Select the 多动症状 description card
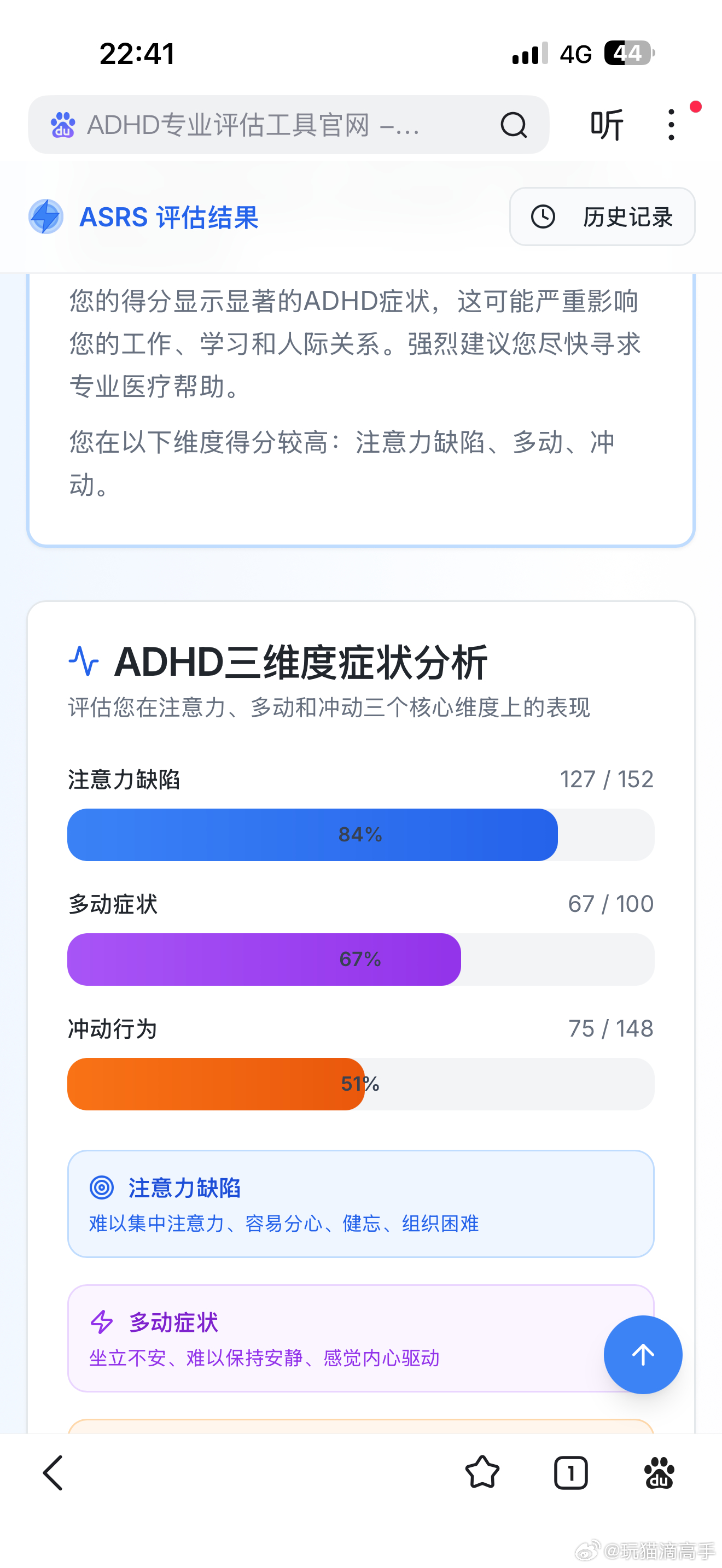This screenshot has height=1568, width=722. tap(341, 1338)
